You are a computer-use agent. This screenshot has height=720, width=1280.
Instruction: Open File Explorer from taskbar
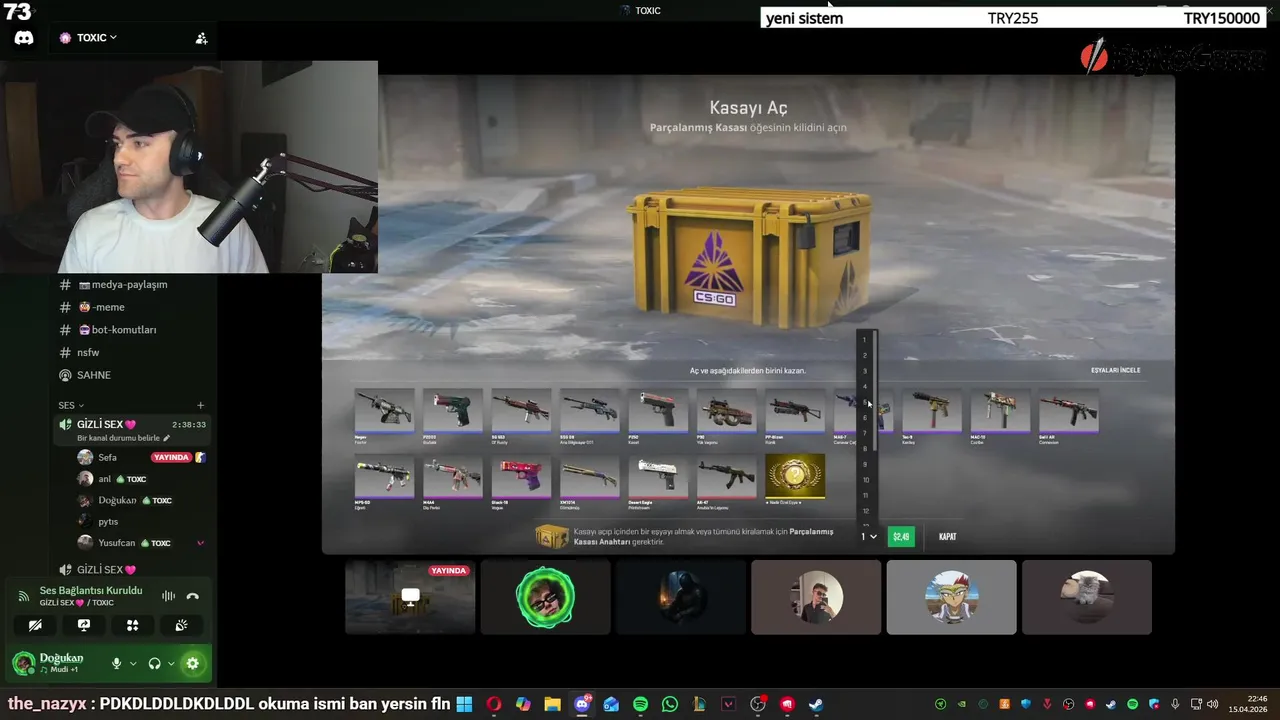pyautogui.click(x=552, y=704)
